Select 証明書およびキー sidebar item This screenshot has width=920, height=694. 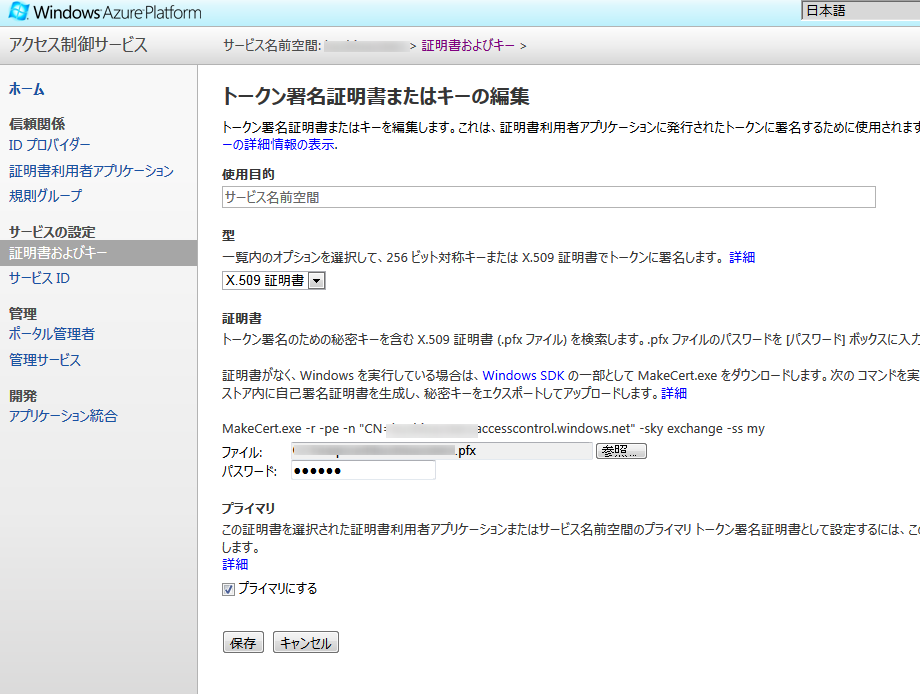(x=58, y=253)
